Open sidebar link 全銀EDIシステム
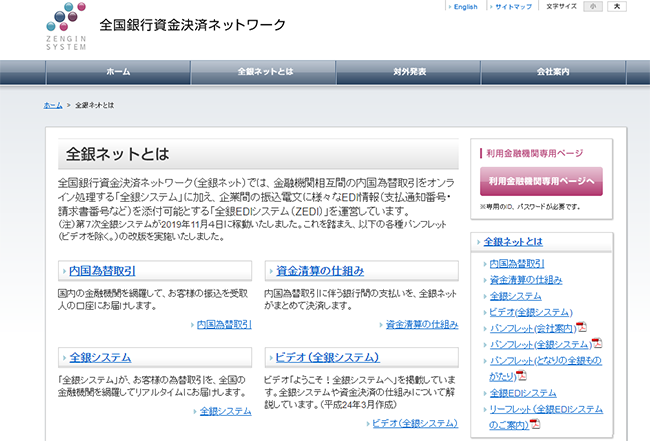Viewport: 650px width, 441px height. (523, 393)
